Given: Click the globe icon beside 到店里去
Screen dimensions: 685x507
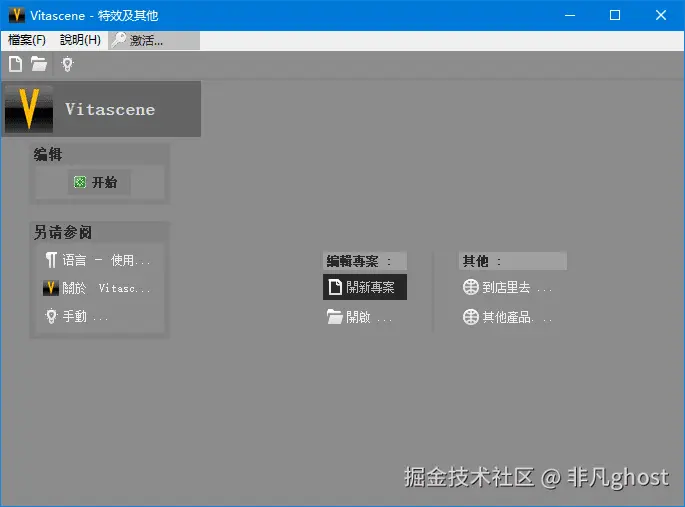Looking at the screenshot, I should tap(471, 287).
